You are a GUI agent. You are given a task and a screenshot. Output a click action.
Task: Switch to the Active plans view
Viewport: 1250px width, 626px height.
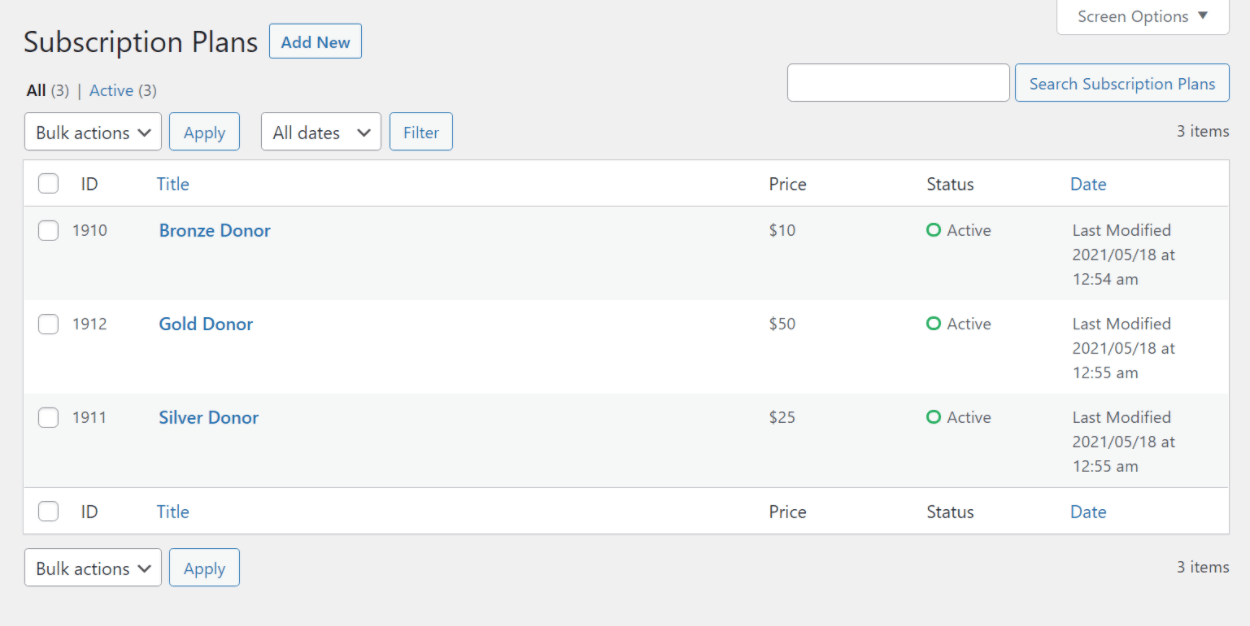click(x=111, y=91)
